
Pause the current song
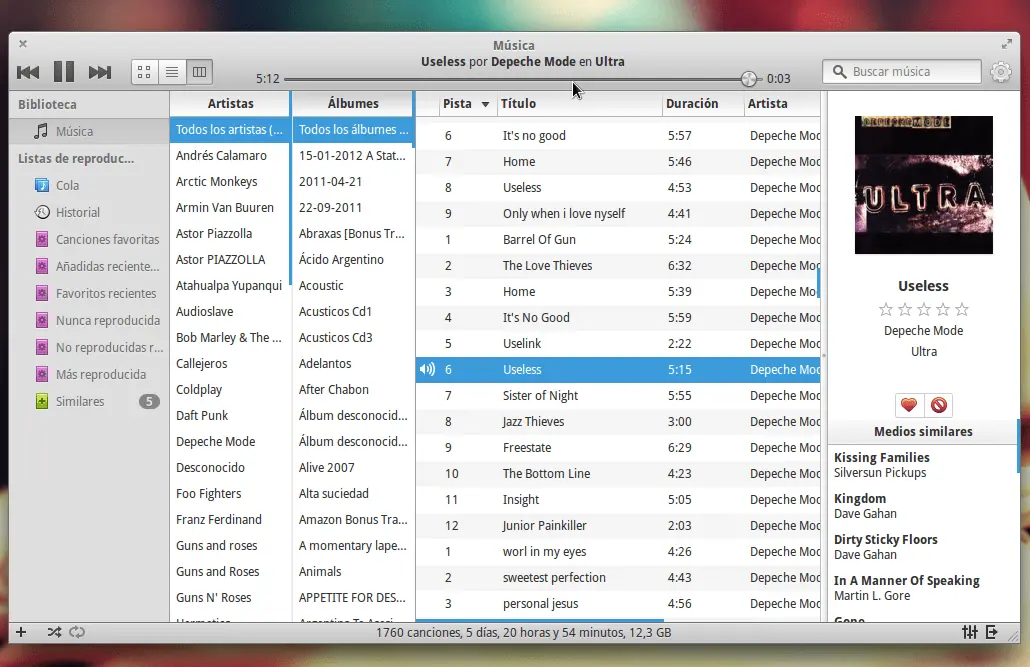64,72
